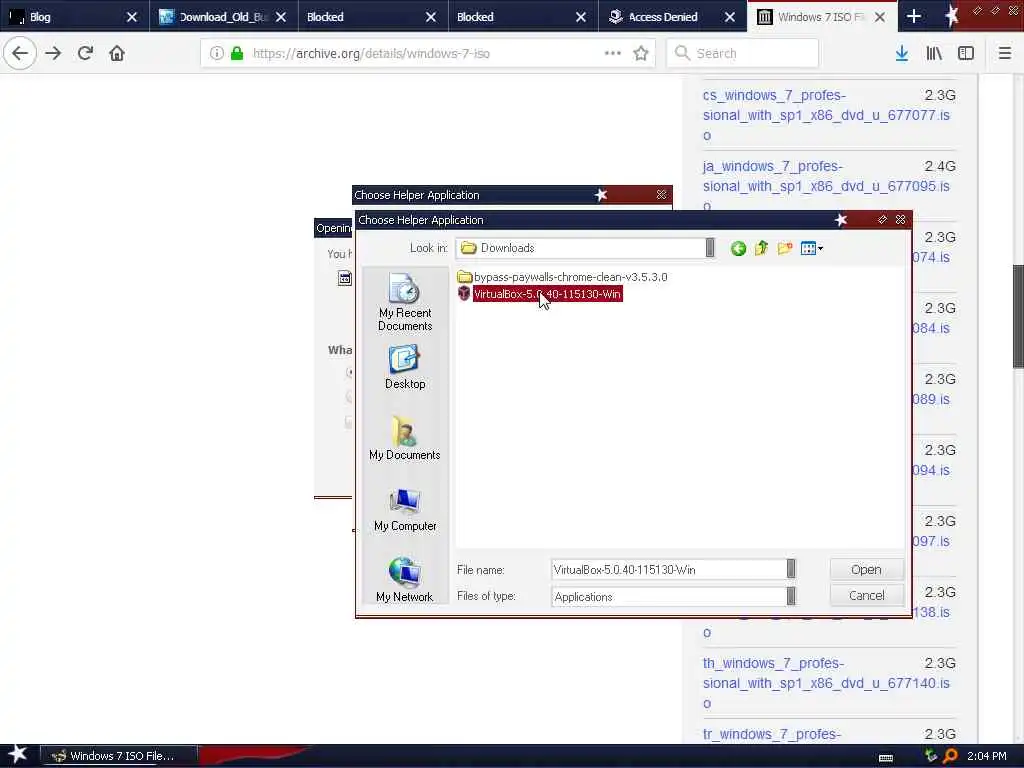Click the 2:04 PM clock

click(987, 756)
